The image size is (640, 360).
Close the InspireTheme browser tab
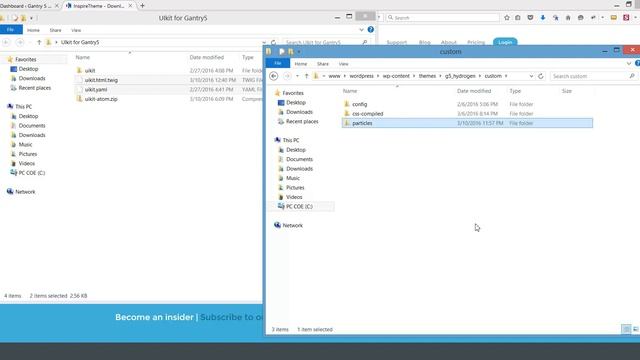pyautogui.click(x=131, y=6)
